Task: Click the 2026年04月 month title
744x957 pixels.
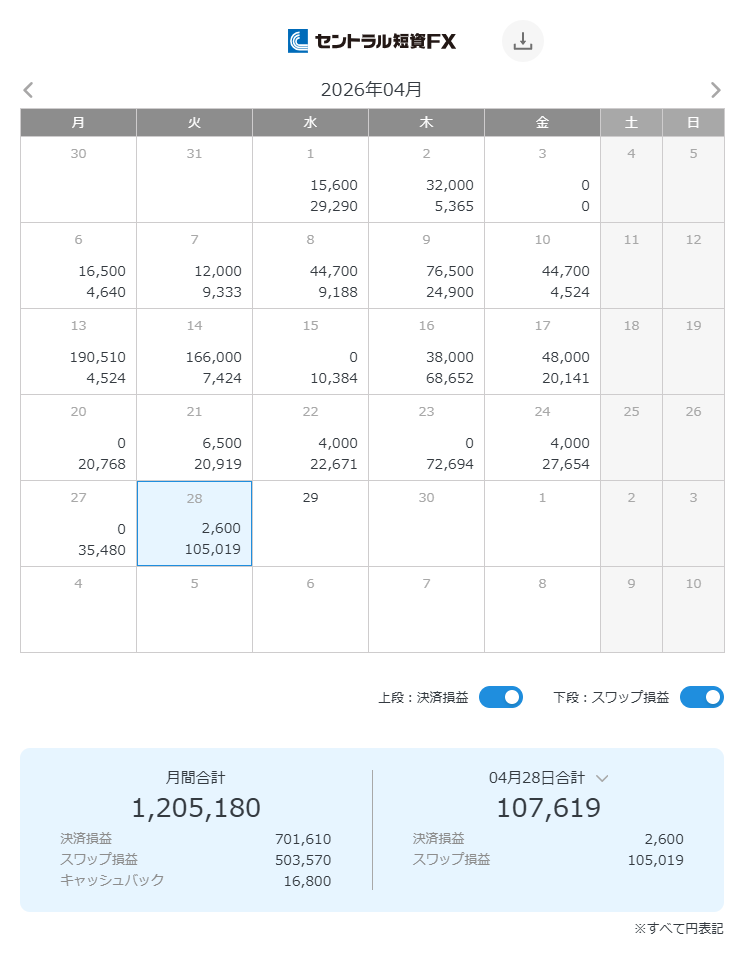Action: tap(371, 90)
